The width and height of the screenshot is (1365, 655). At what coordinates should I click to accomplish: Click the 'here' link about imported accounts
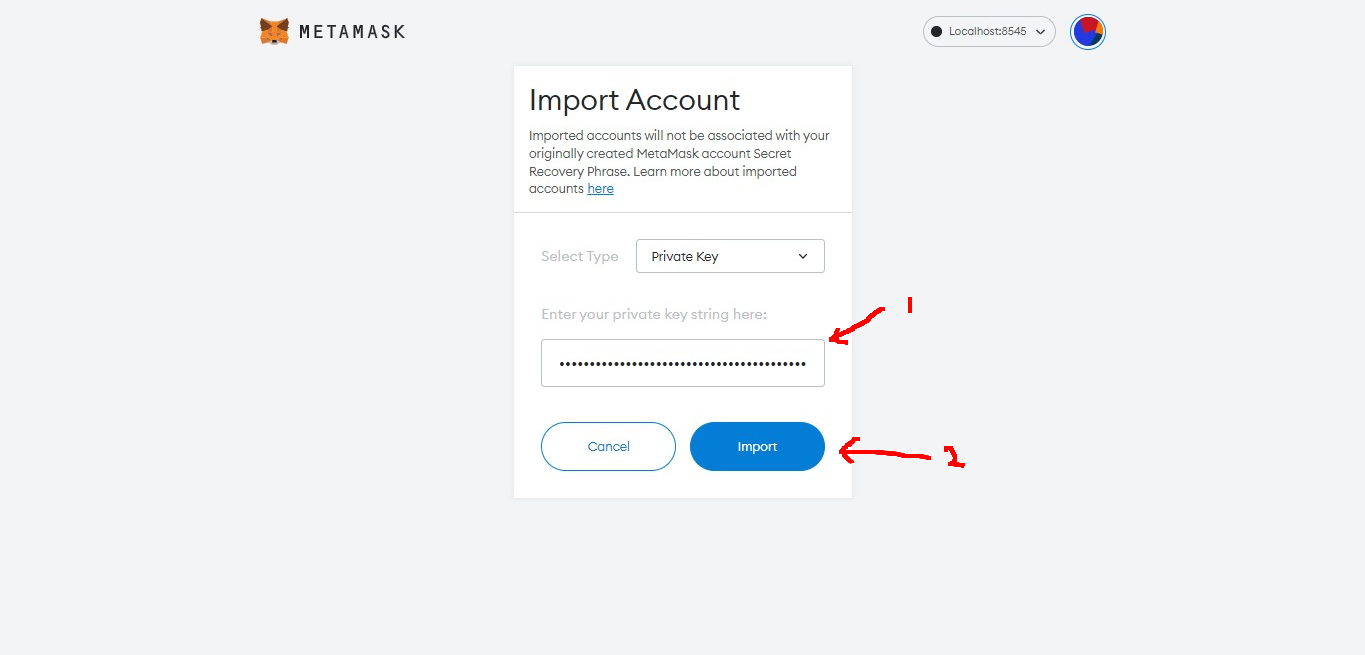(x=600, y=188)
